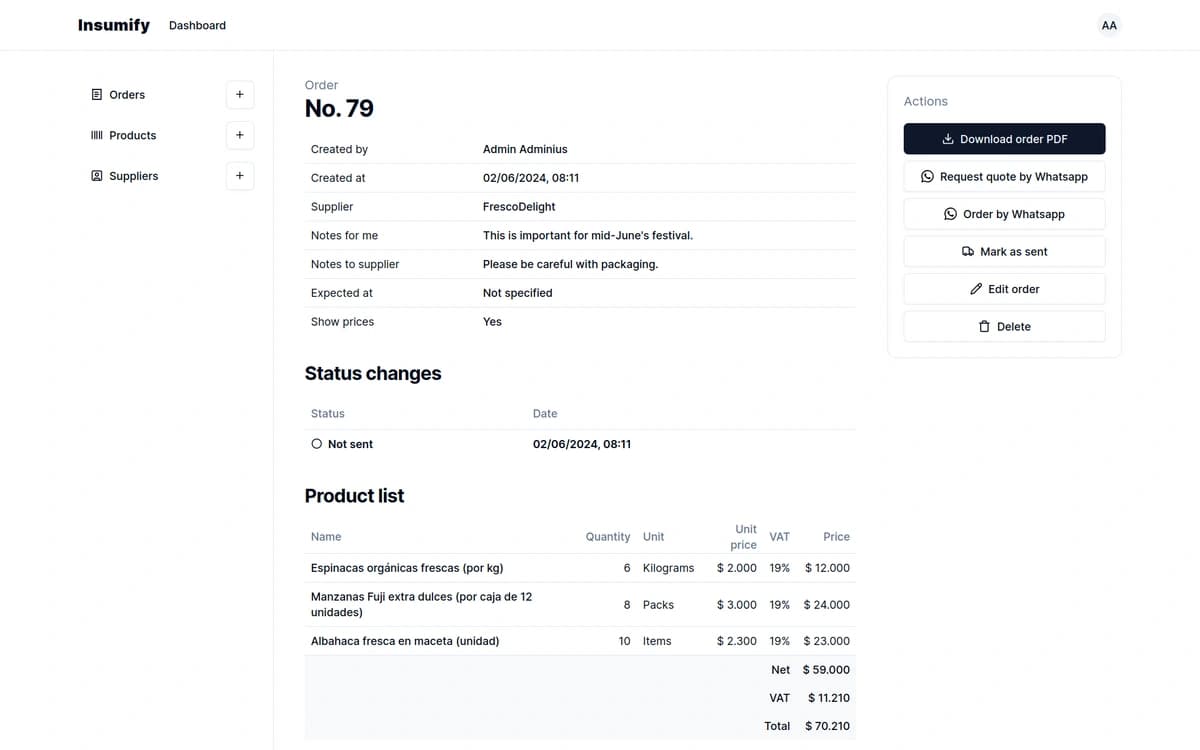Click the 'Not specified' expected date value

click(517, 293)
